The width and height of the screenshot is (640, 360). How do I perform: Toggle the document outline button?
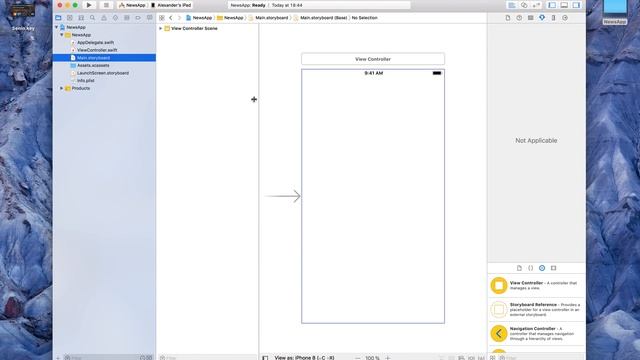point(265,358)
